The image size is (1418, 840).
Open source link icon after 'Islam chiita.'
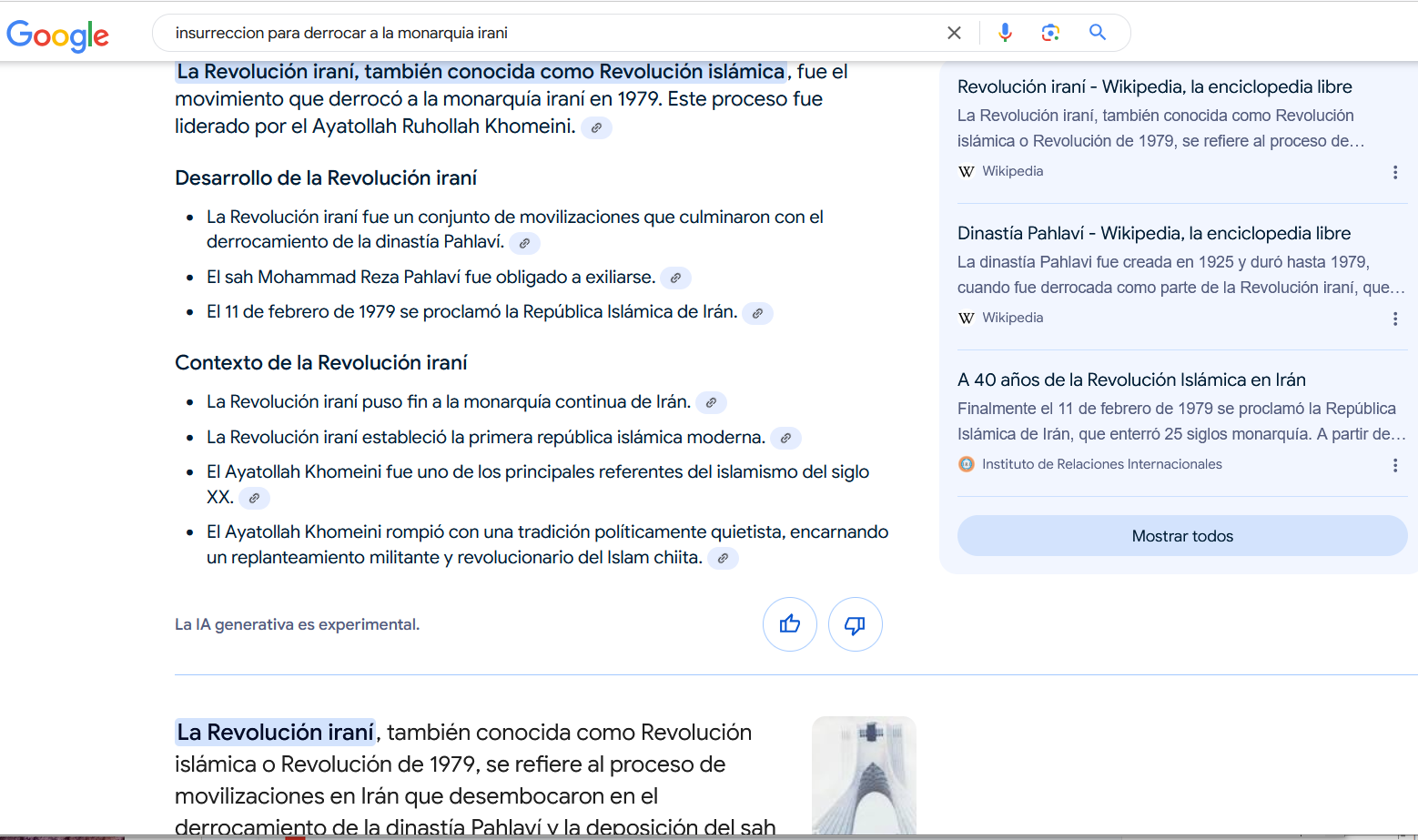[x=723, y=558]
